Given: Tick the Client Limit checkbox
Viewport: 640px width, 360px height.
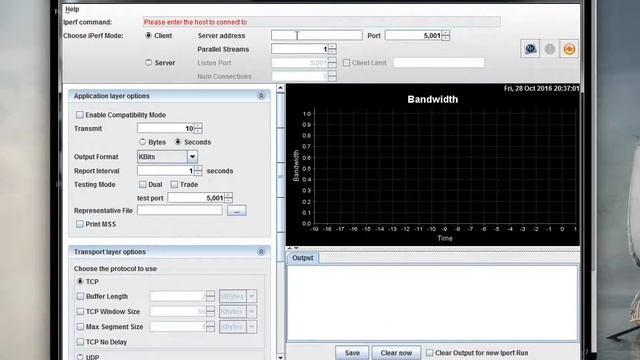Looking at the screenshot, I should point(347,63).
